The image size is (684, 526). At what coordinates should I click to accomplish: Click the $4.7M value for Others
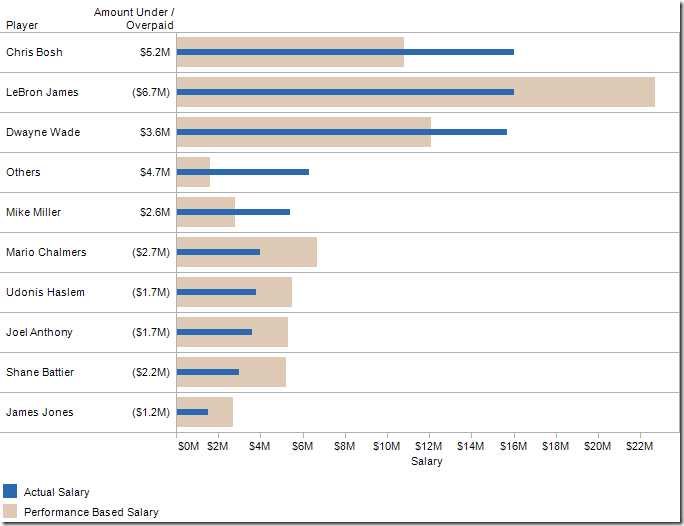pyautogui.click(x=155, y=172)
